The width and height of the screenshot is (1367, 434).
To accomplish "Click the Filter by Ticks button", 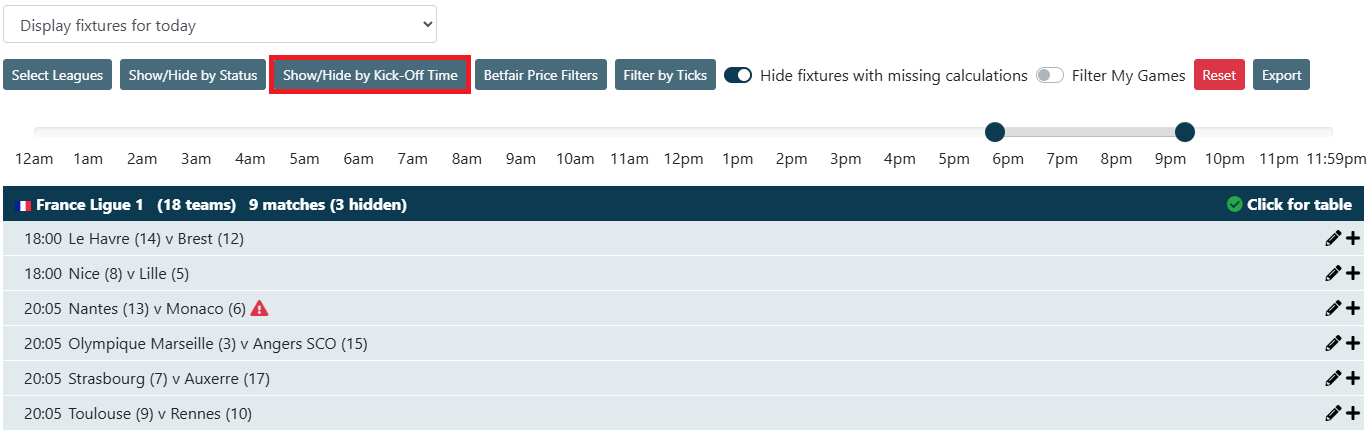I will click(x=665, y=75).
